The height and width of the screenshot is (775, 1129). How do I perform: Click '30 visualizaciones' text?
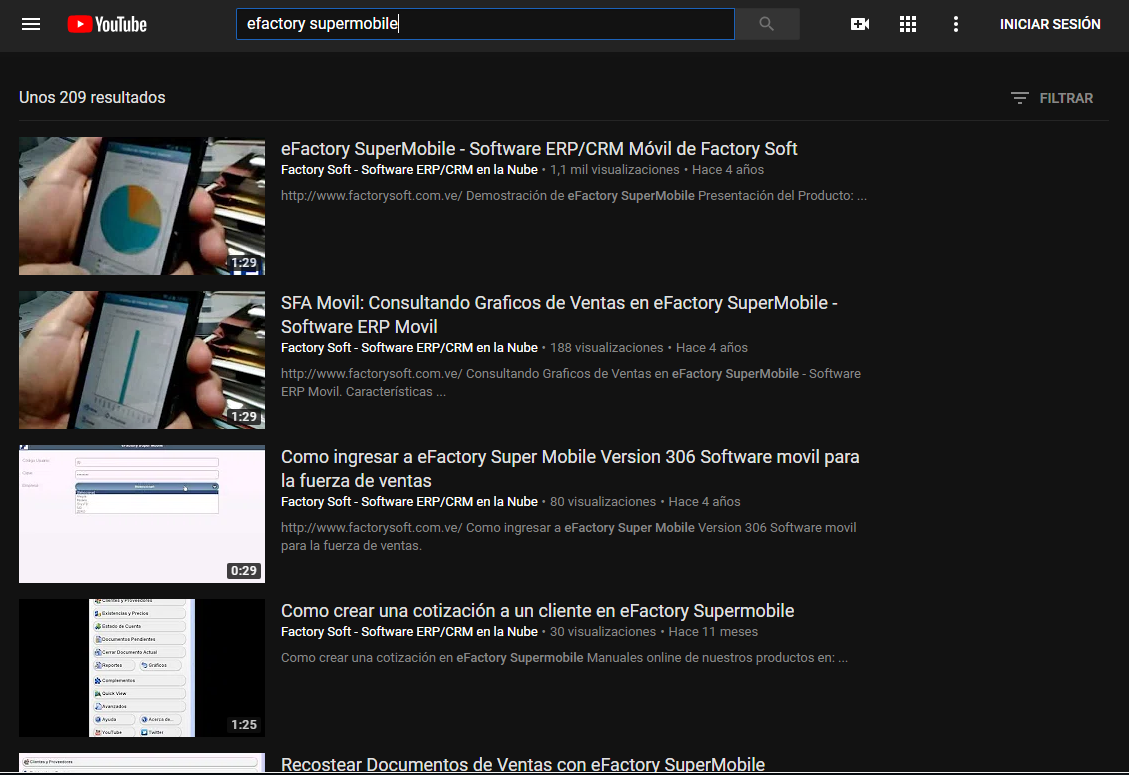click(x=603, y=632)
